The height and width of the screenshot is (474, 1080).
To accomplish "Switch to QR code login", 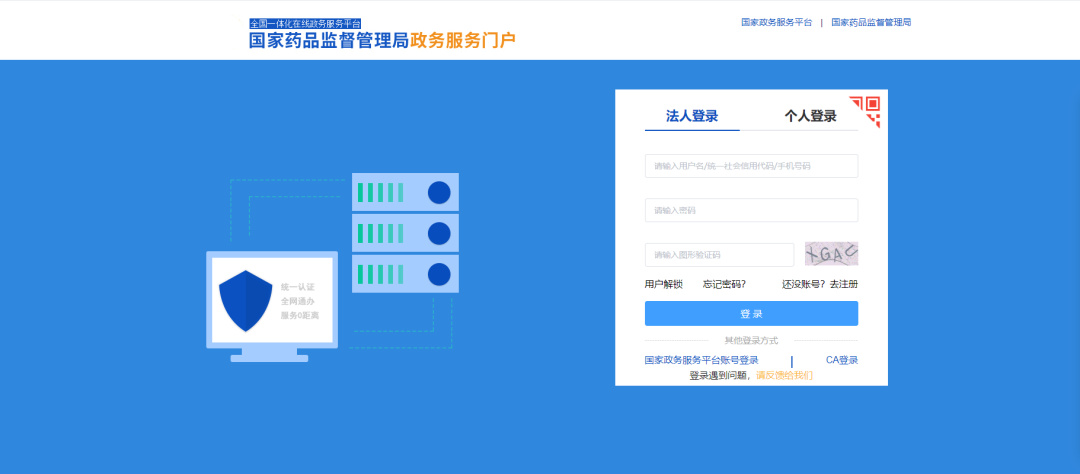I will point(866,109).
